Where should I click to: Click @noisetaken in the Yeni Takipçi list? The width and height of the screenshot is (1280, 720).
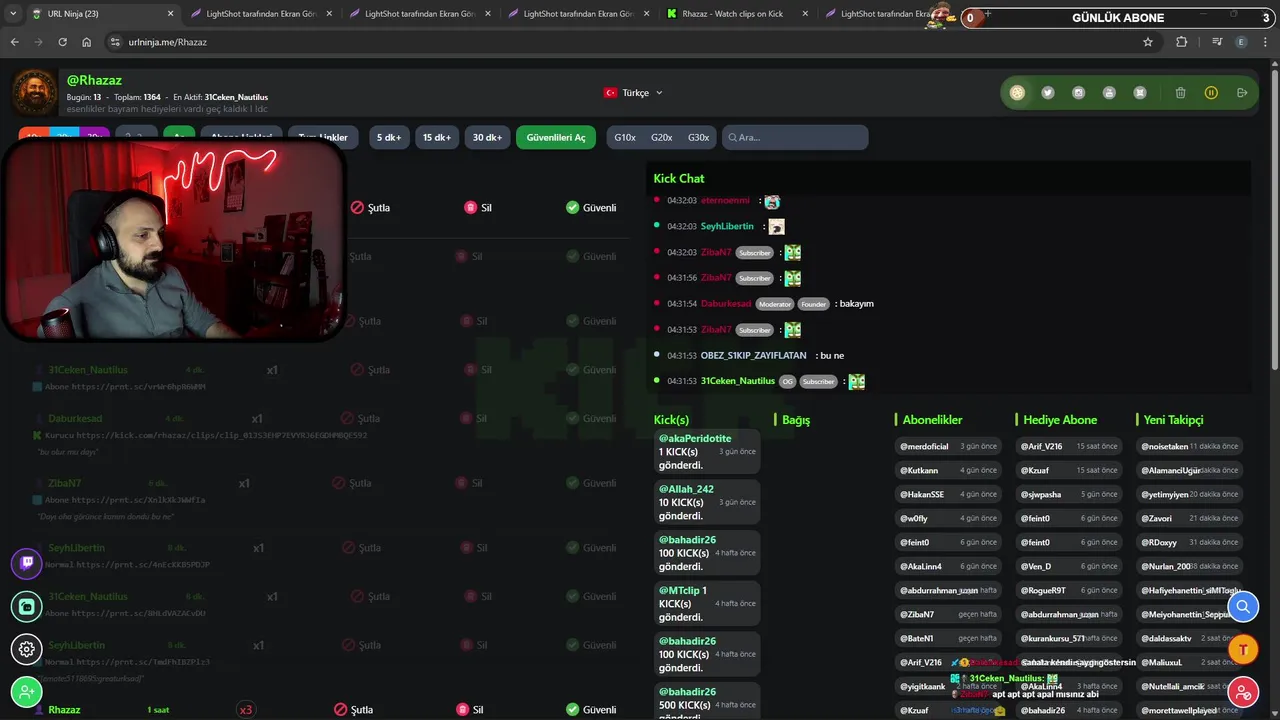click(1164, 446)
